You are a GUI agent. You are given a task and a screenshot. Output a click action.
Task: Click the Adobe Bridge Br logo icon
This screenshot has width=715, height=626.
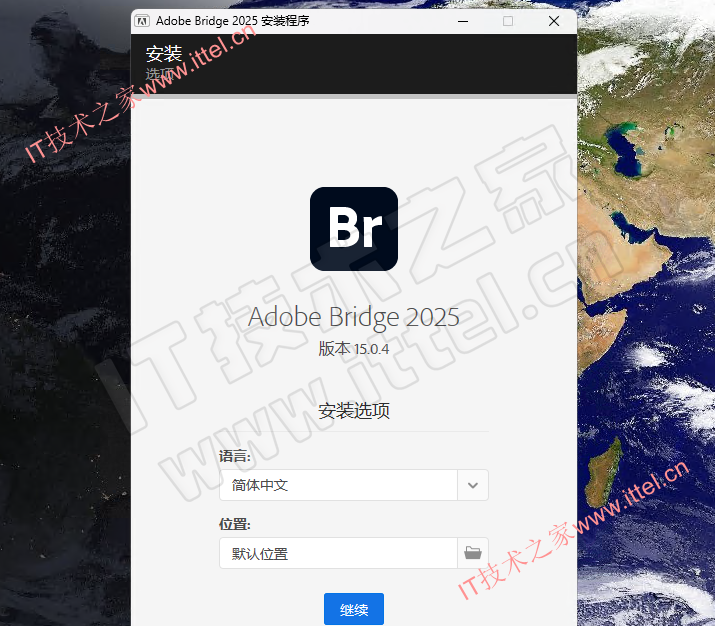point(354,229)
